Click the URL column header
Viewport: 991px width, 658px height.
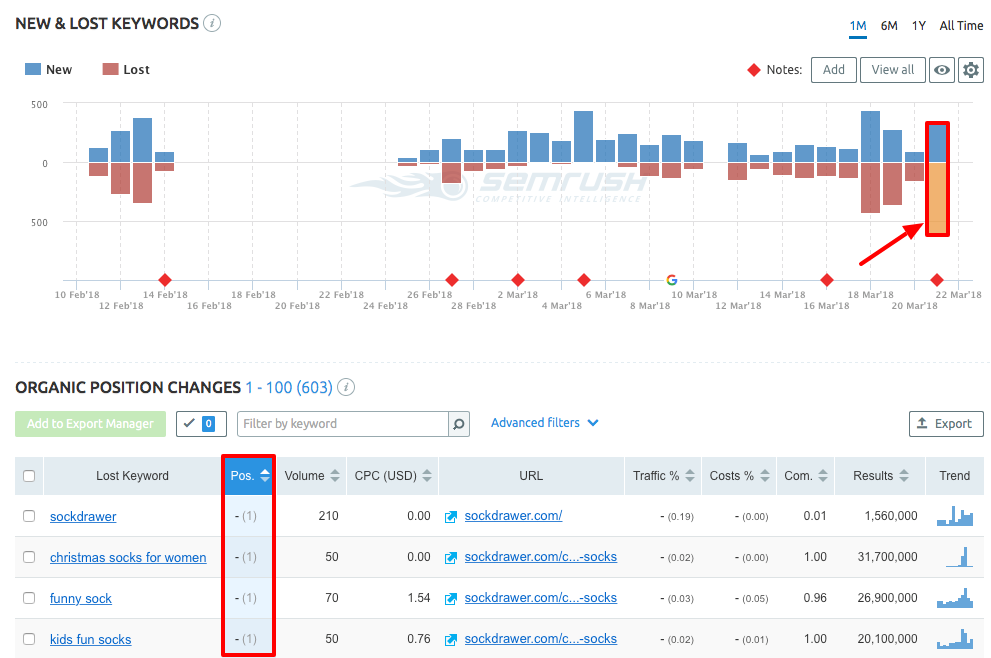tap(531, 476)
